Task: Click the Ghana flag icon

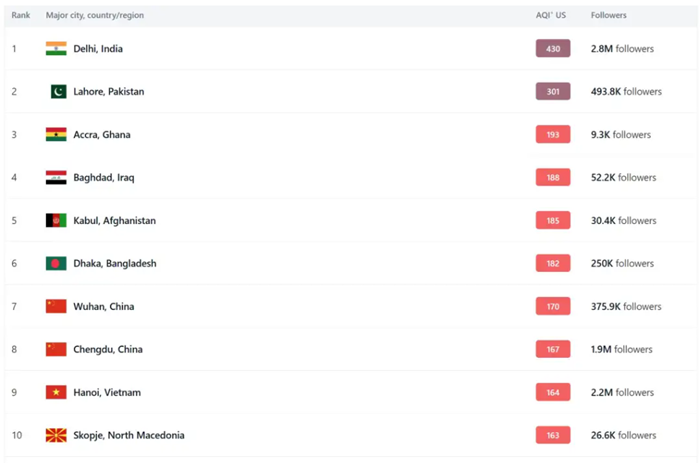Action: click(56, 135)
